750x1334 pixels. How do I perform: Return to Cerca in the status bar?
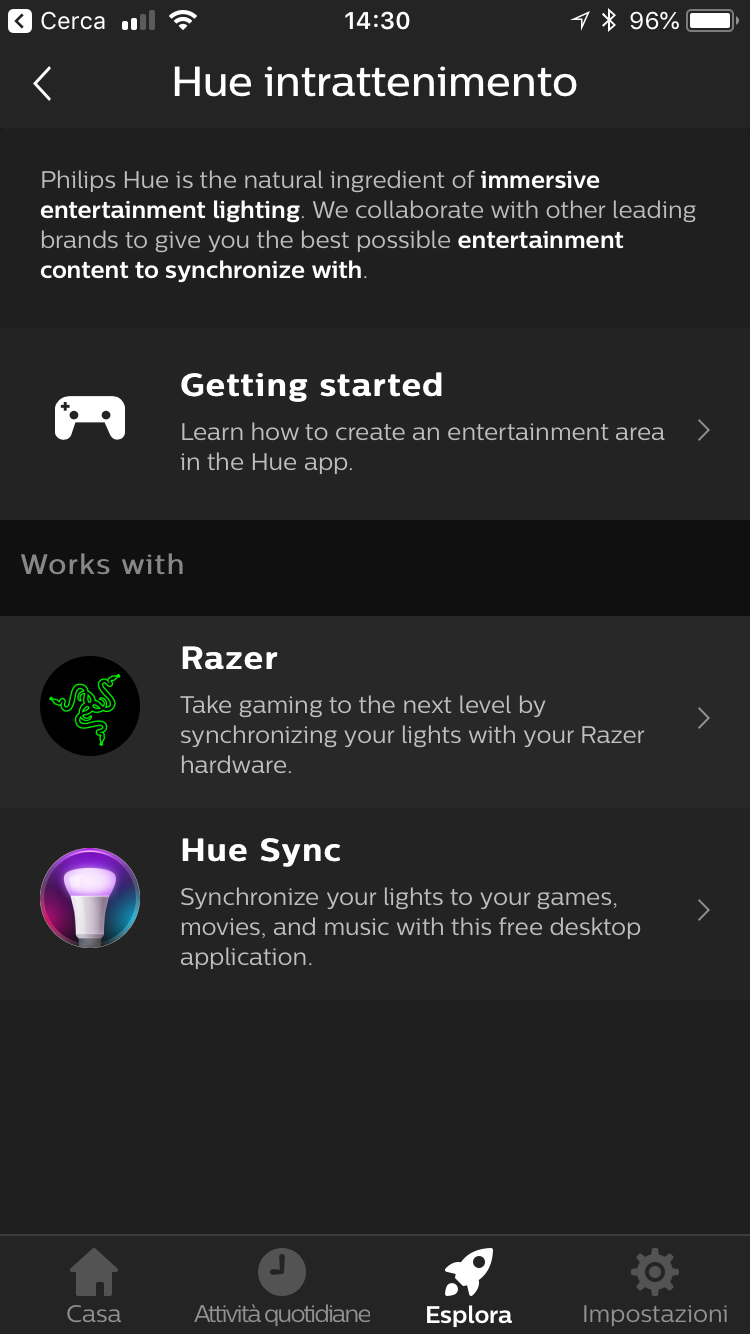(x=58, y=21)
